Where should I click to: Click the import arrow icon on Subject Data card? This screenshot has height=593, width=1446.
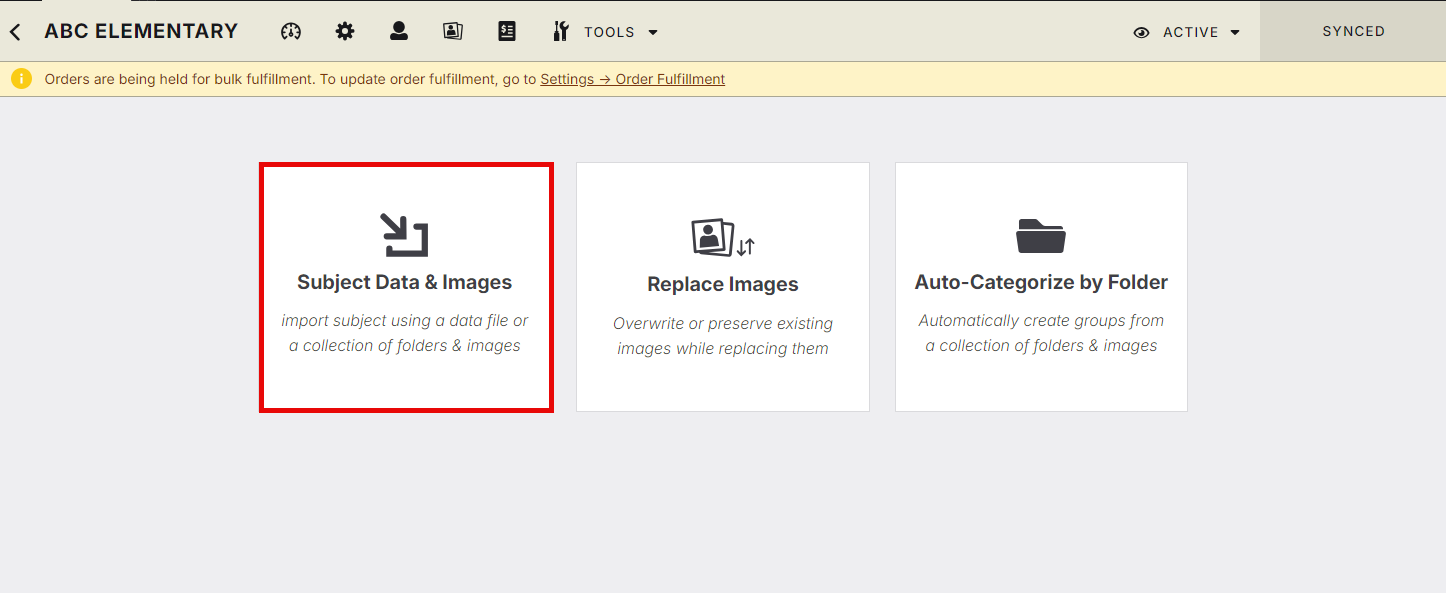click(x=405, y=235)
